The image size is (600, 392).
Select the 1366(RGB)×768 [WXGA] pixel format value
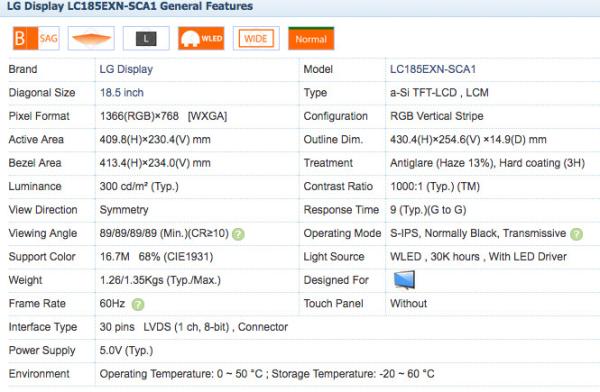163,116
